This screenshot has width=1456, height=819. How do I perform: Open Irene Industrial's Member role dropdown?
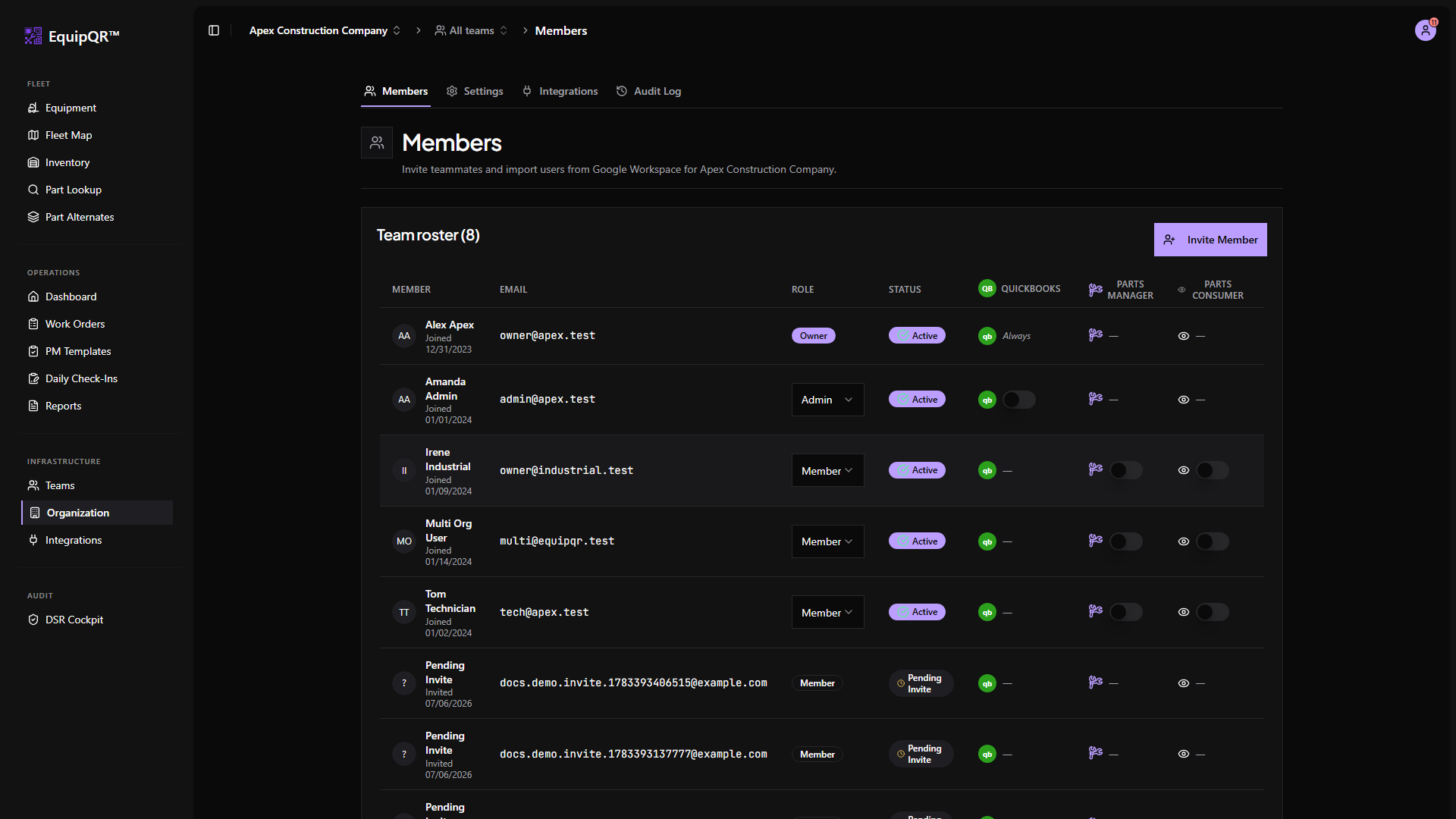tap(827, 470)
